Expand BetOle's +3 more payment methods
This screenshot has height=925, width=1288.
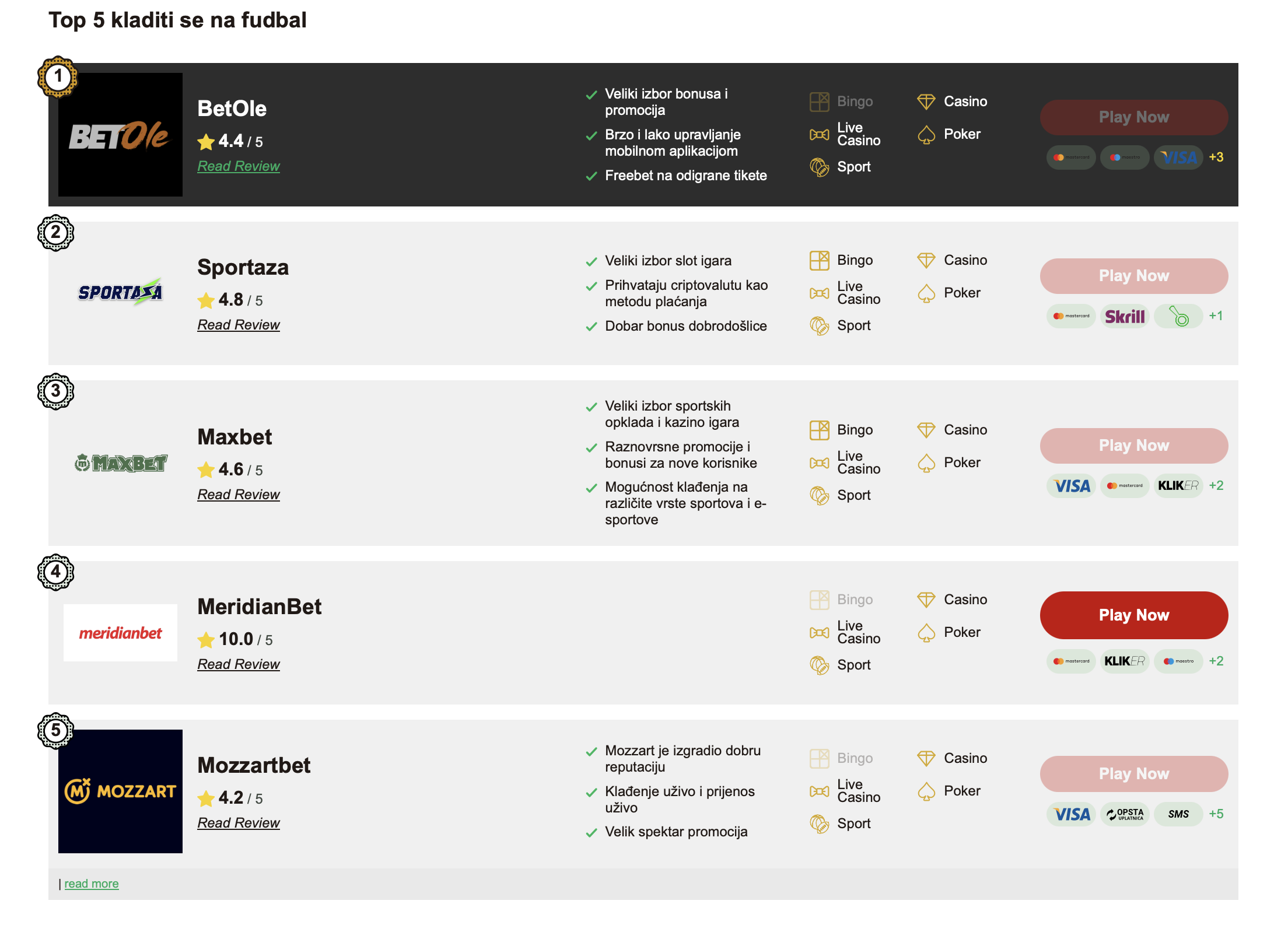(1216, 157)
